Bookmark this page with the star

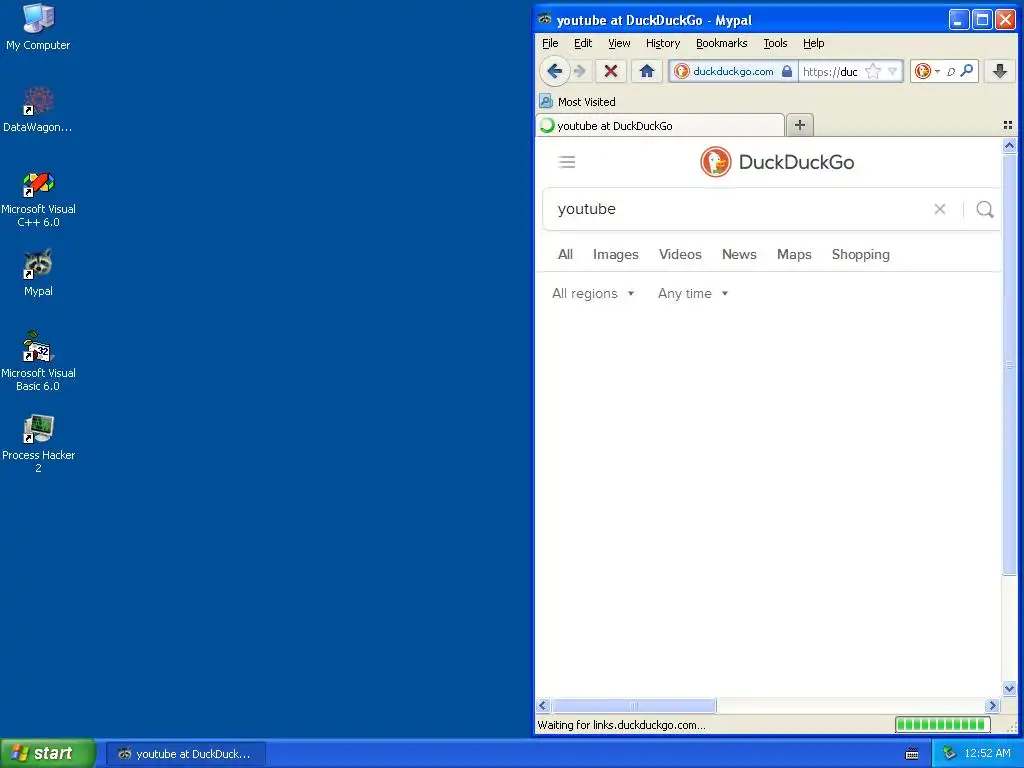click(x=872, y=71)
